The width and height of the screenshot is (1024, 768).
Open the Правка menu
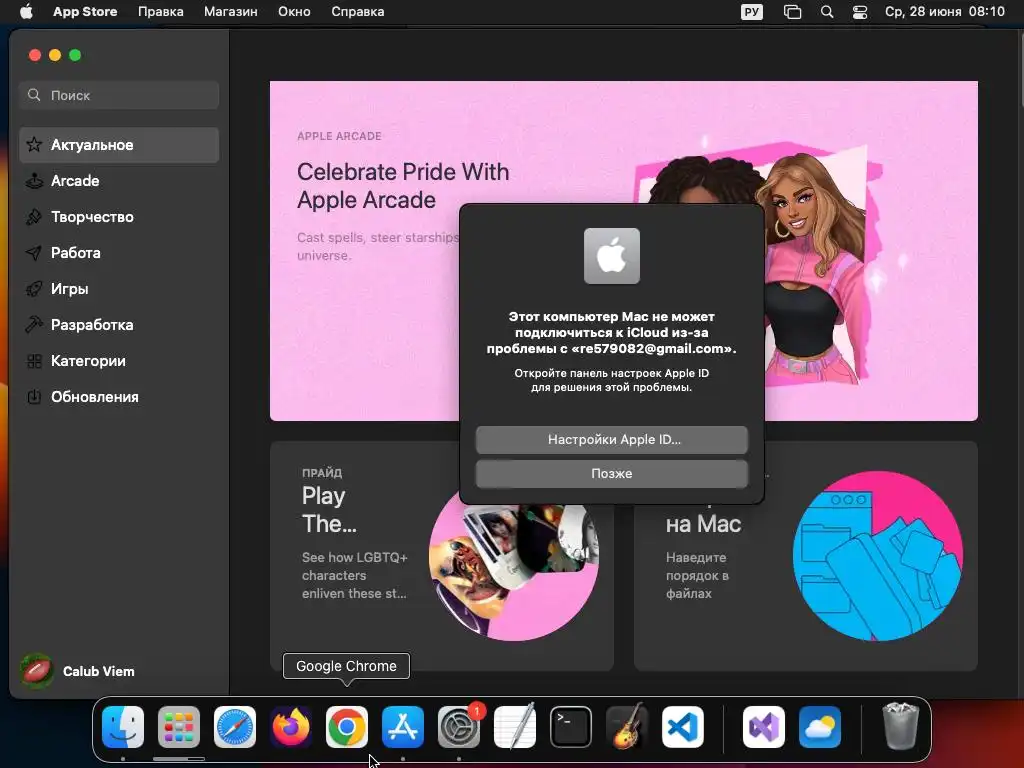161,12
